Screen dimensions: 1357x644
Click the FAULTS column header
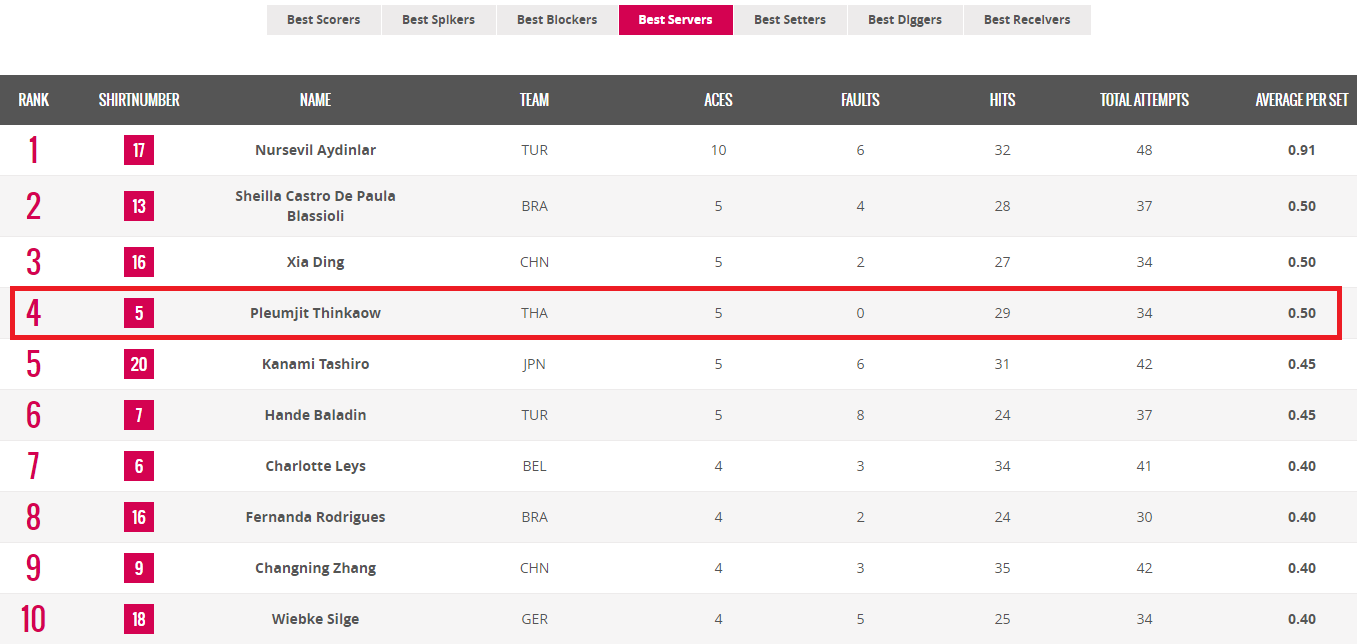click(x=860, y=100)
